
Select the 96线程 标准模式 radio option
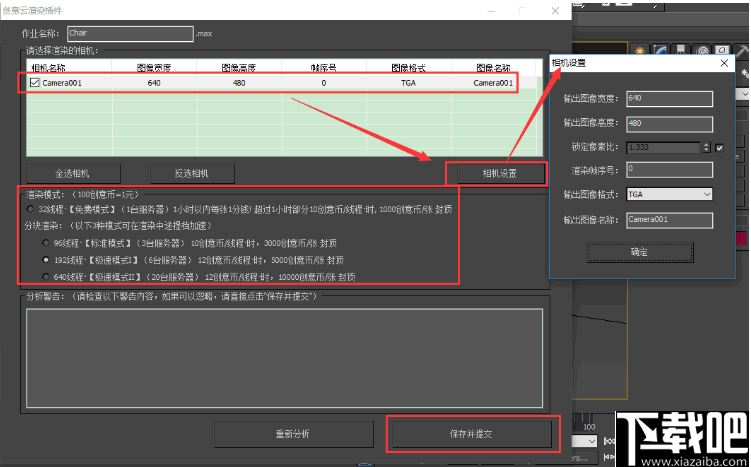pos(46,242)
